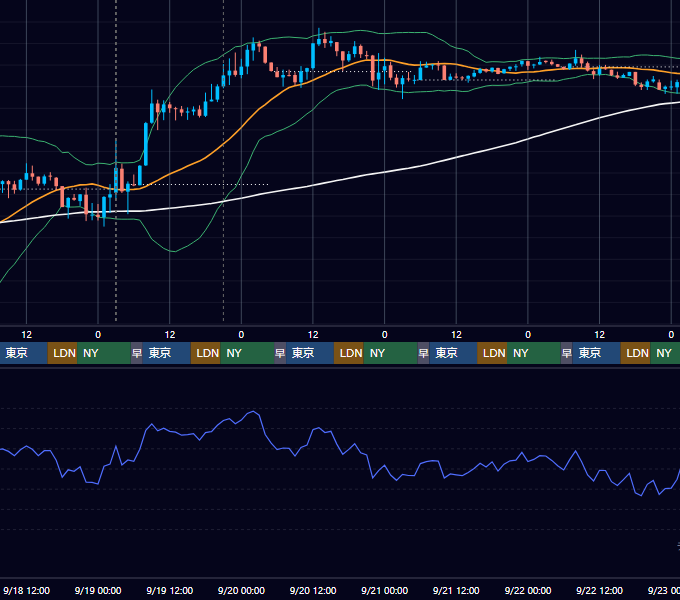Viewport: 680px width, 600px height.
Task: Select the 東京 session block for 9/21
Action: 453,353
